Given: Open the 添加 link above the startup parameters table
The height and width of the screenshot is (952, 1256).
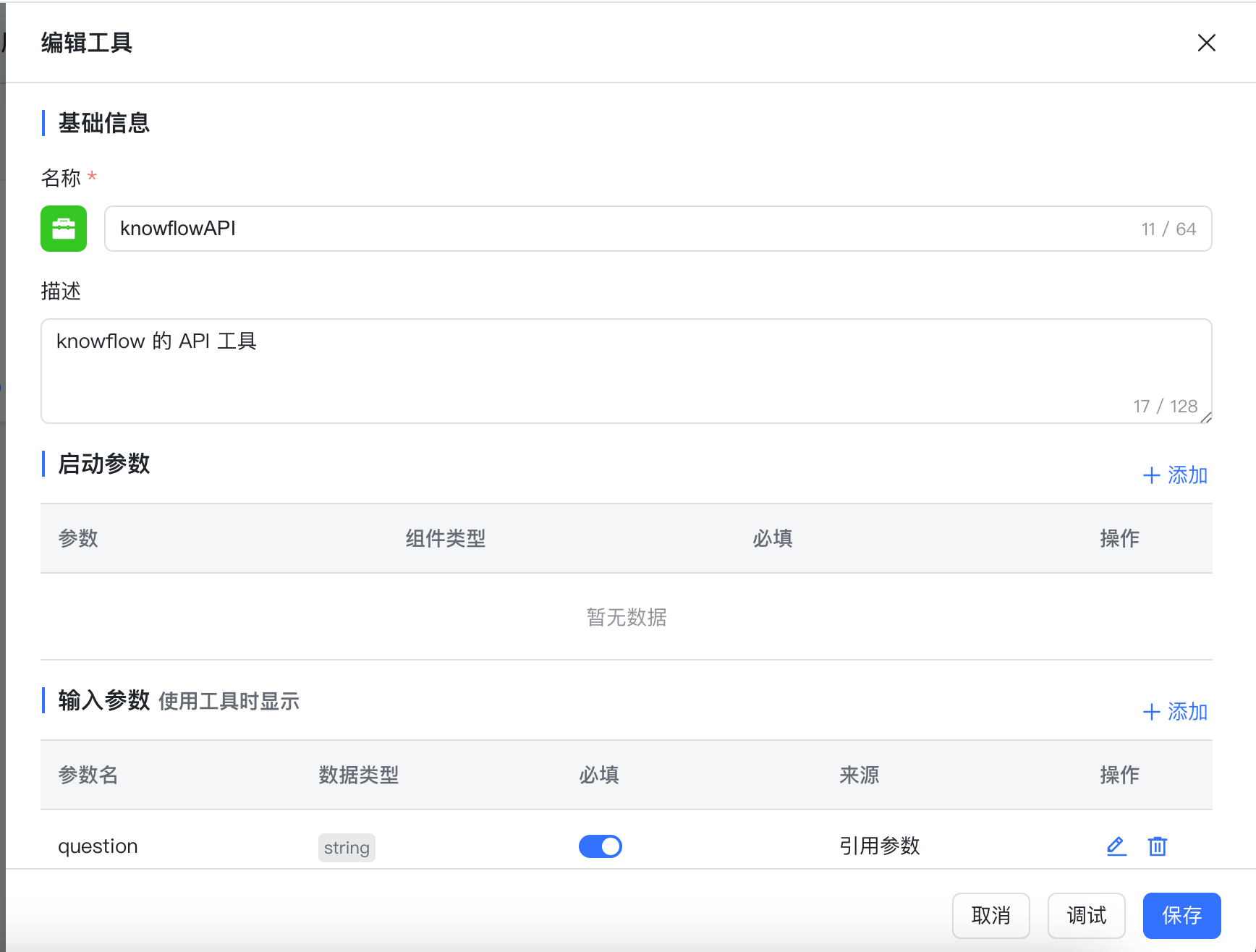Looking at the screenshot, I should tap(1187, 475).
